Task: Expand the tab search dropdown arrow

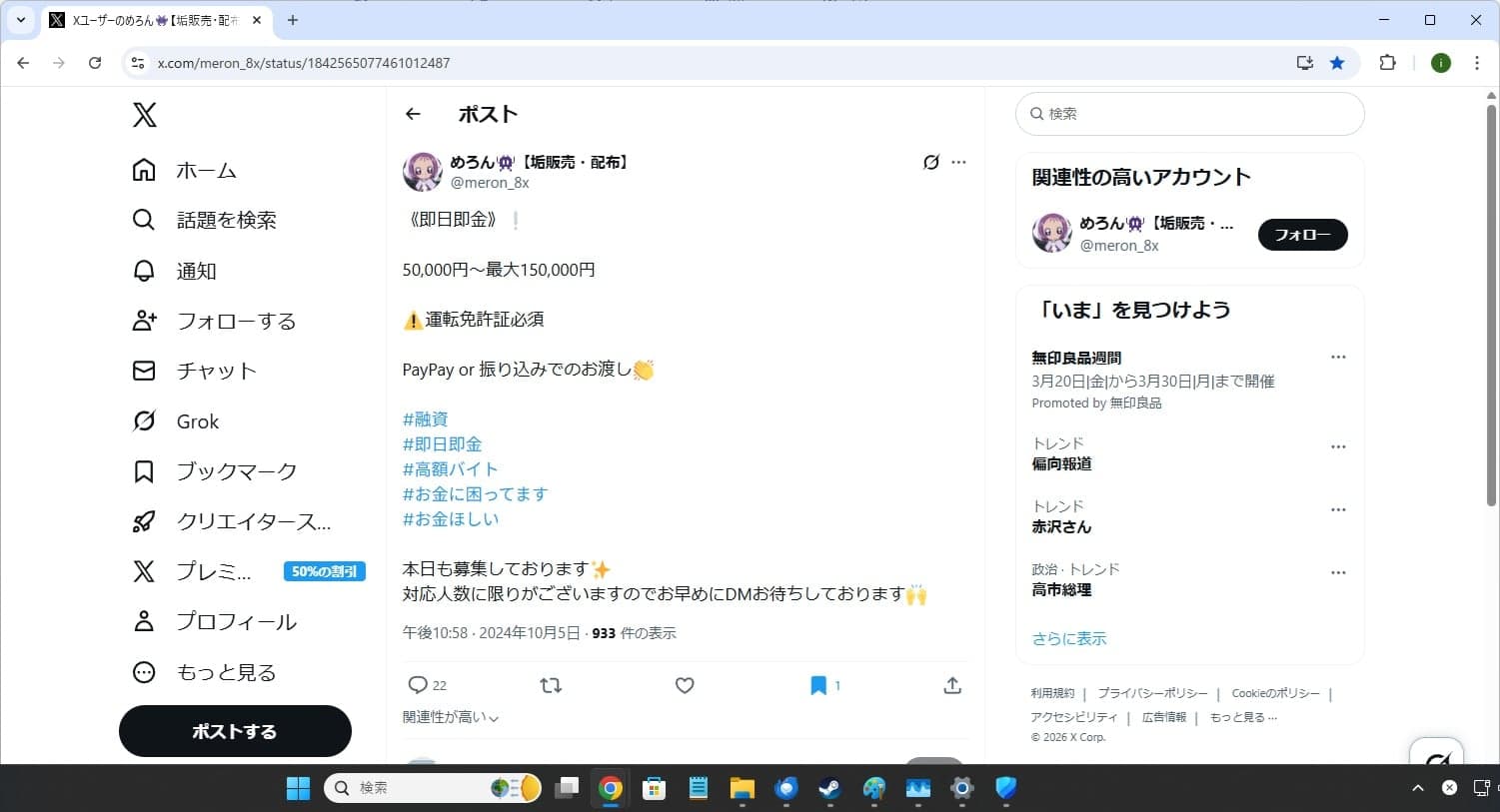Action: (20, 20)
